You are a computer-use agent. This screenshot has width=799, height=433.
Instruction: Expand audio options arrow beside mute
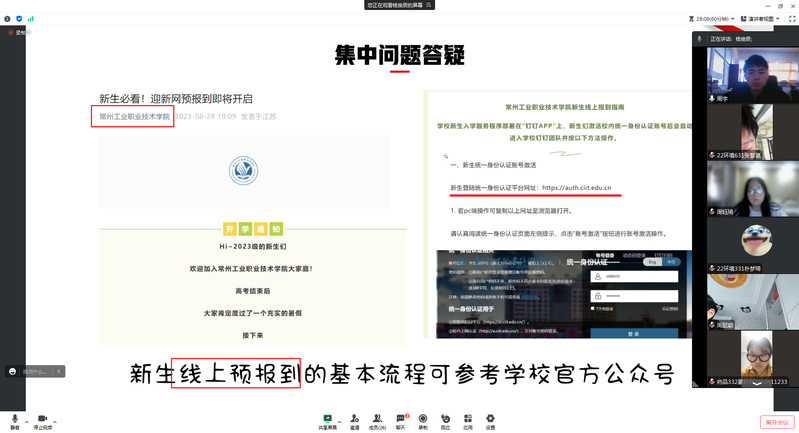coord(27,418)
